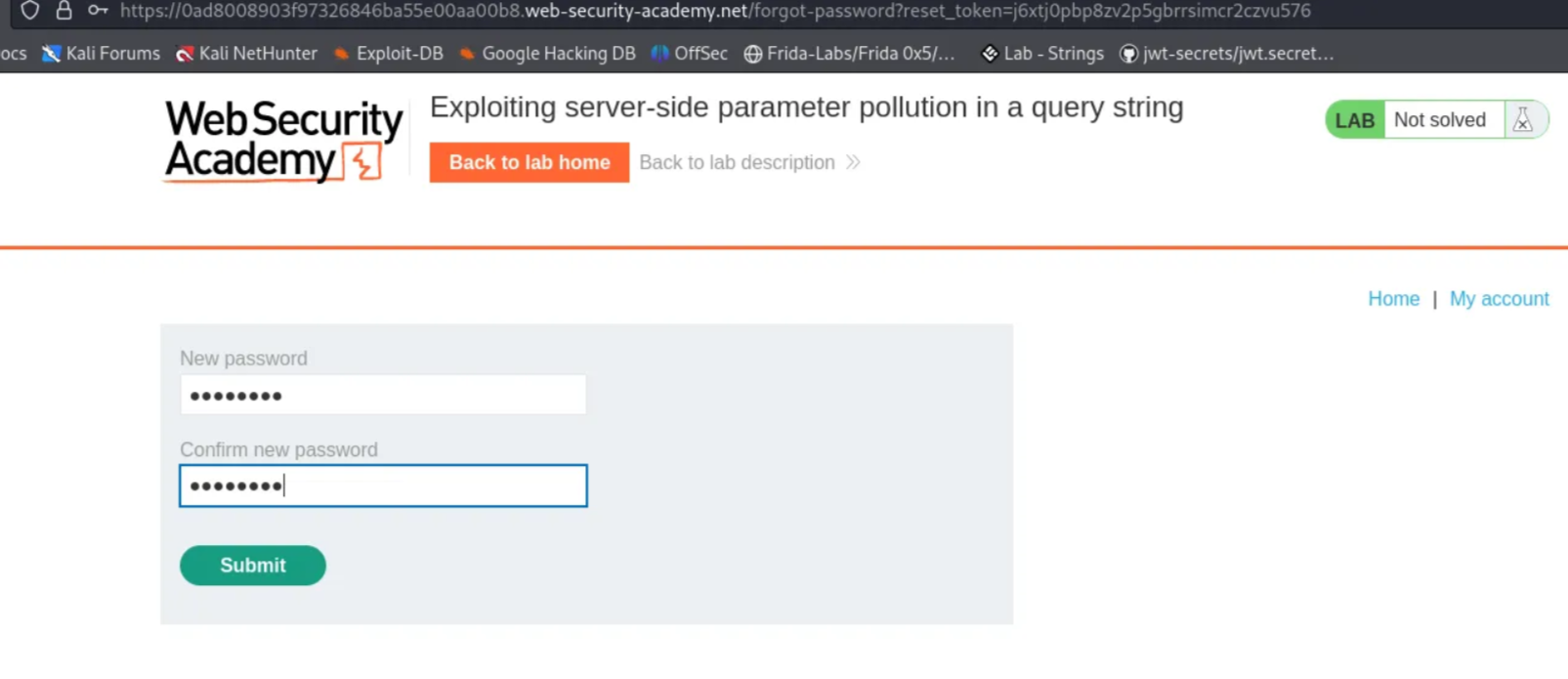Open the Frida-Labs bookmark
The image size is (1568, 679).
pos(849,54)
